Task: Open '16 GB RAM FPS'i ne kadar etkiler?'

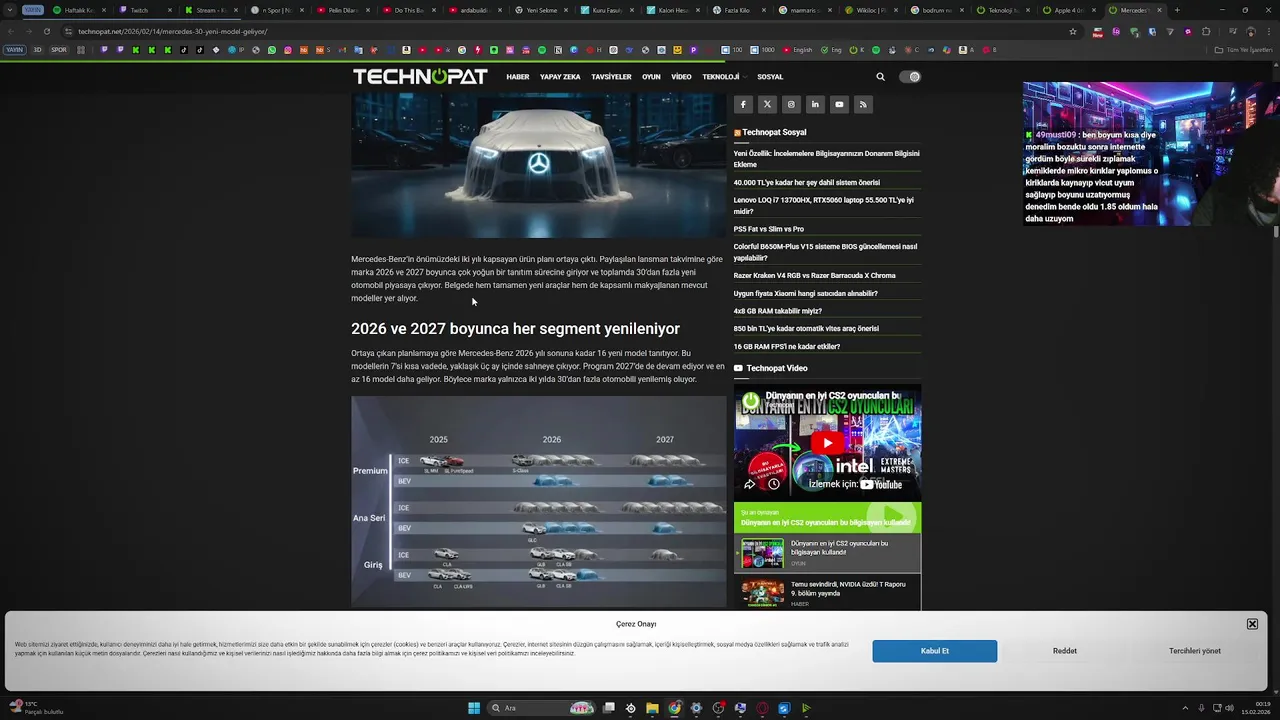Action: click(787, 347)
